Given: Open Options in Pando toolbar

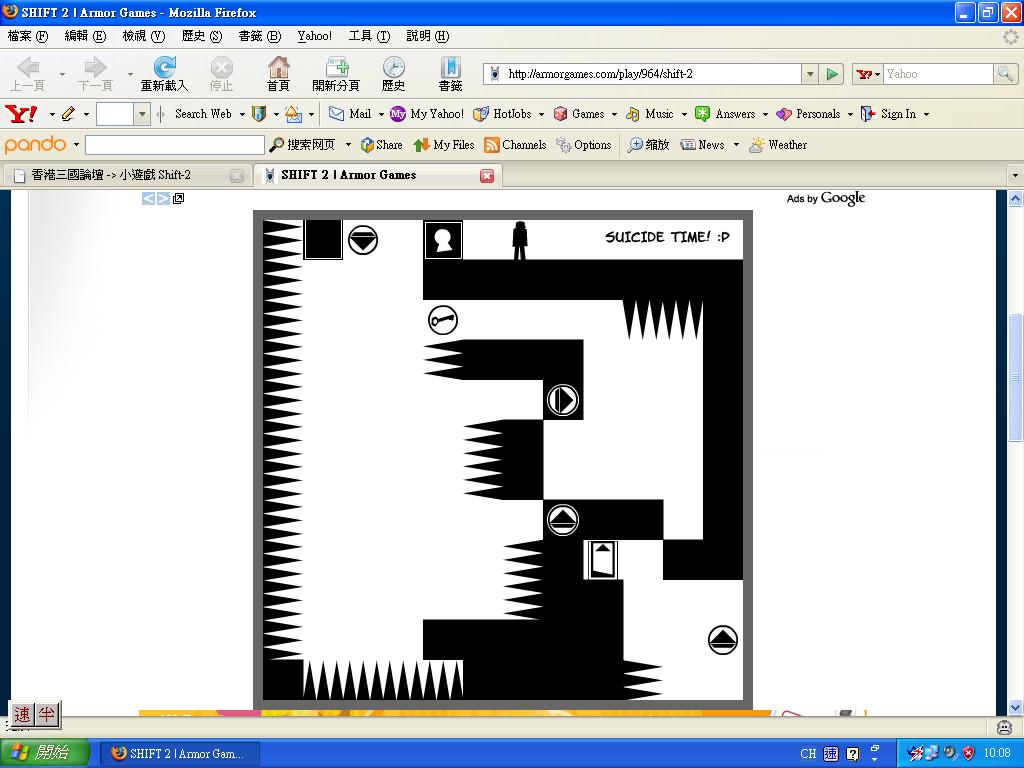Looking at the screenshot, I should pyautogui.click(x=584, y=144).
